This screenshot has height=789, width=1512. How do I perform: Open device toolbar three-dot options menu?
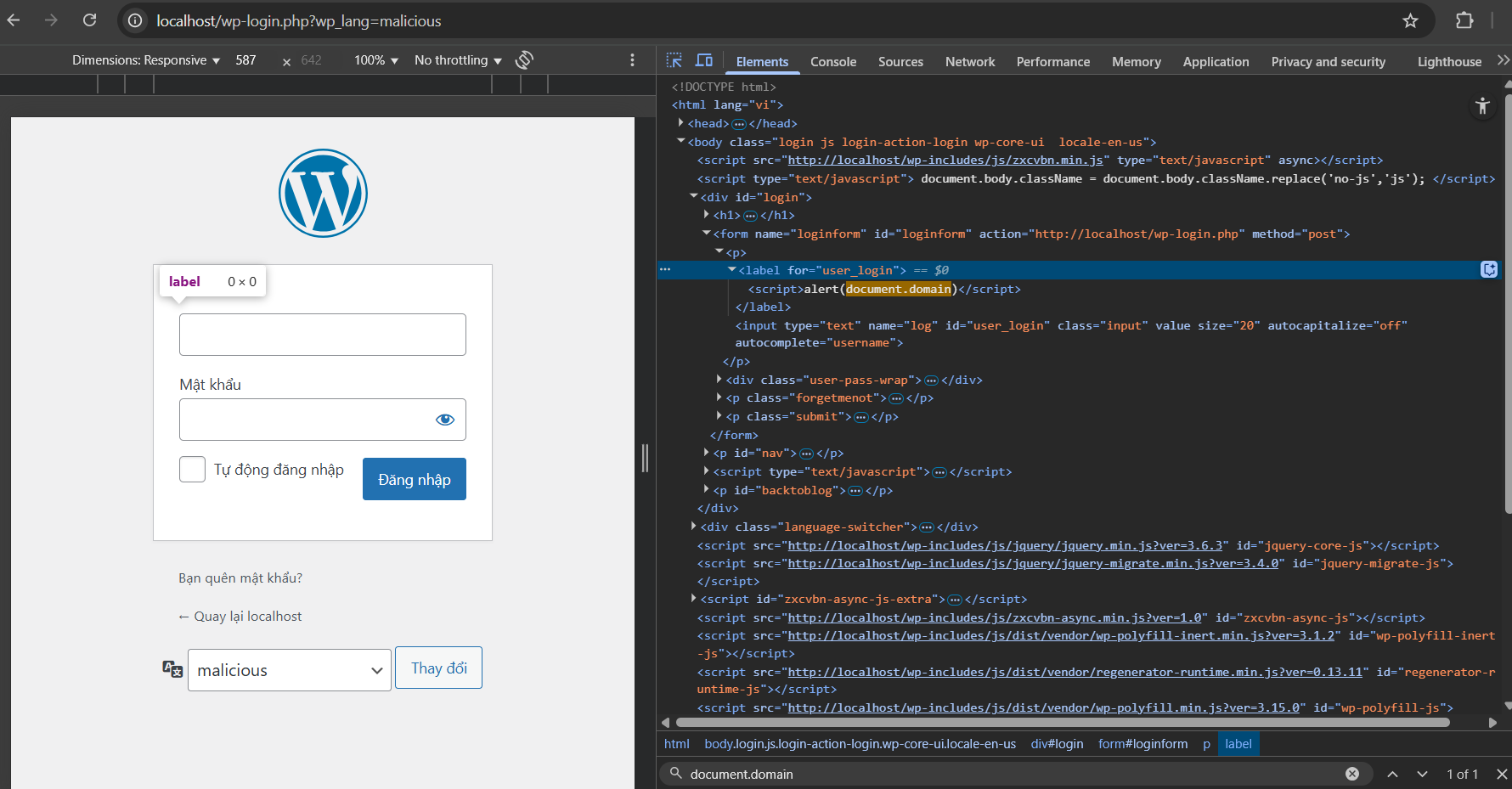(632, 59)
